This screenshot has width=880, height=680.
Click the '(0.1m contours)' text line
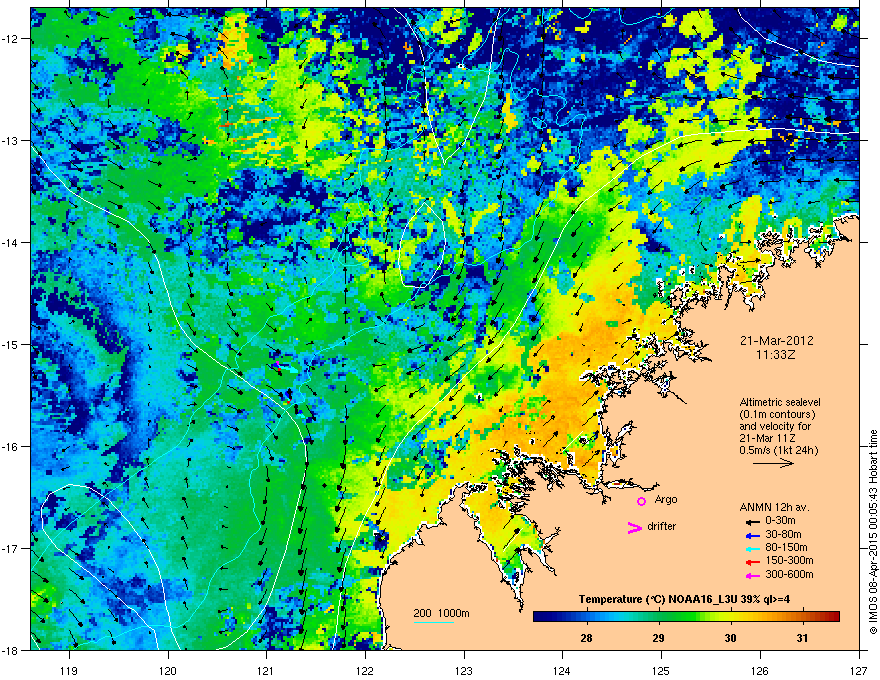click(777, 415)
